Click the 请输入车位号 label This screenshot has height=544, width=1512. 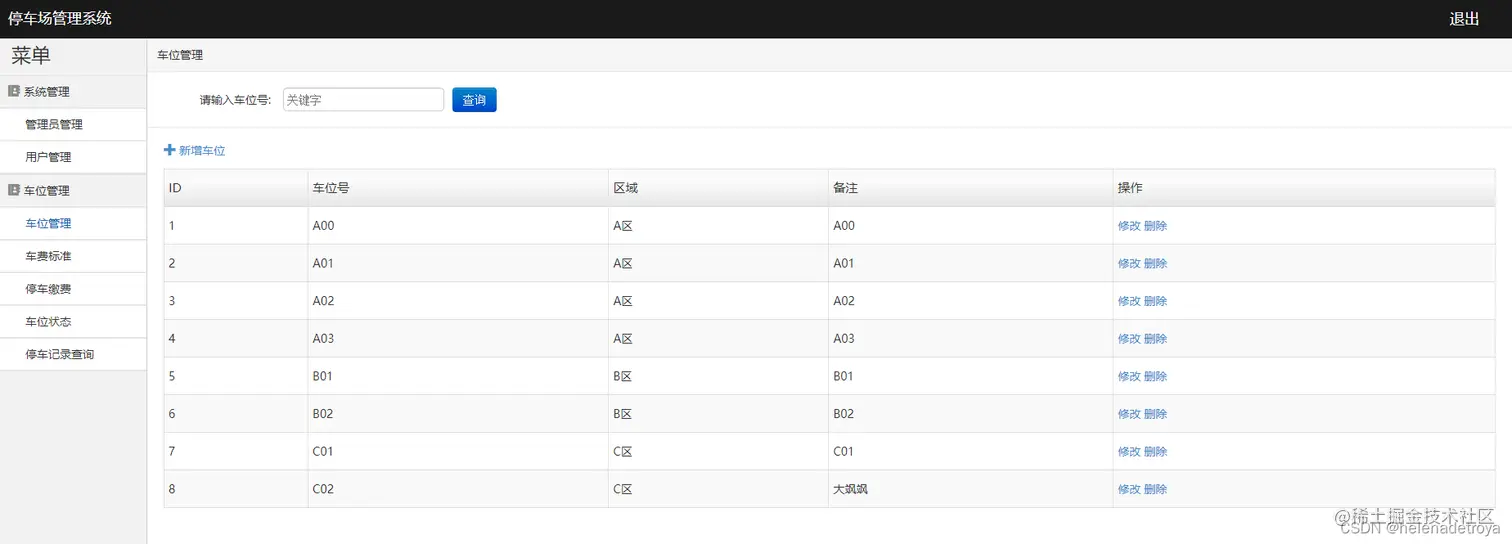(x=235, y=100)
